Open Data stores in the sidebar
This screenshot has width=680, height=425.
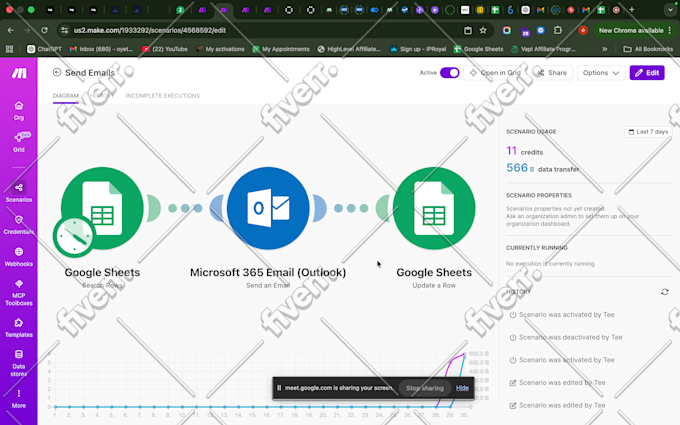pos(19,363)
